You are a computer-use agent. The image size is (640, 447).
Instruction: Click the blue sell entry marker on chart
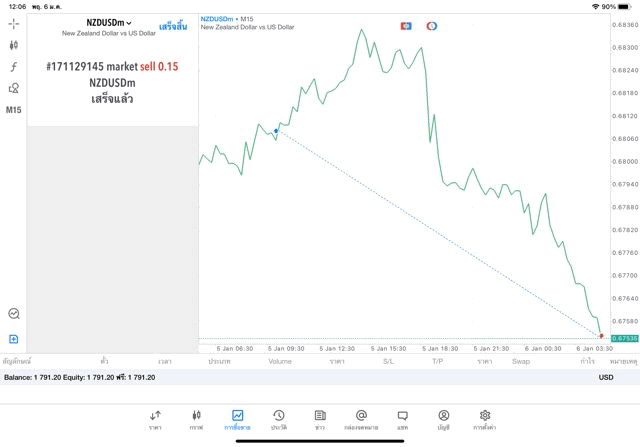(x=276, y=130)
